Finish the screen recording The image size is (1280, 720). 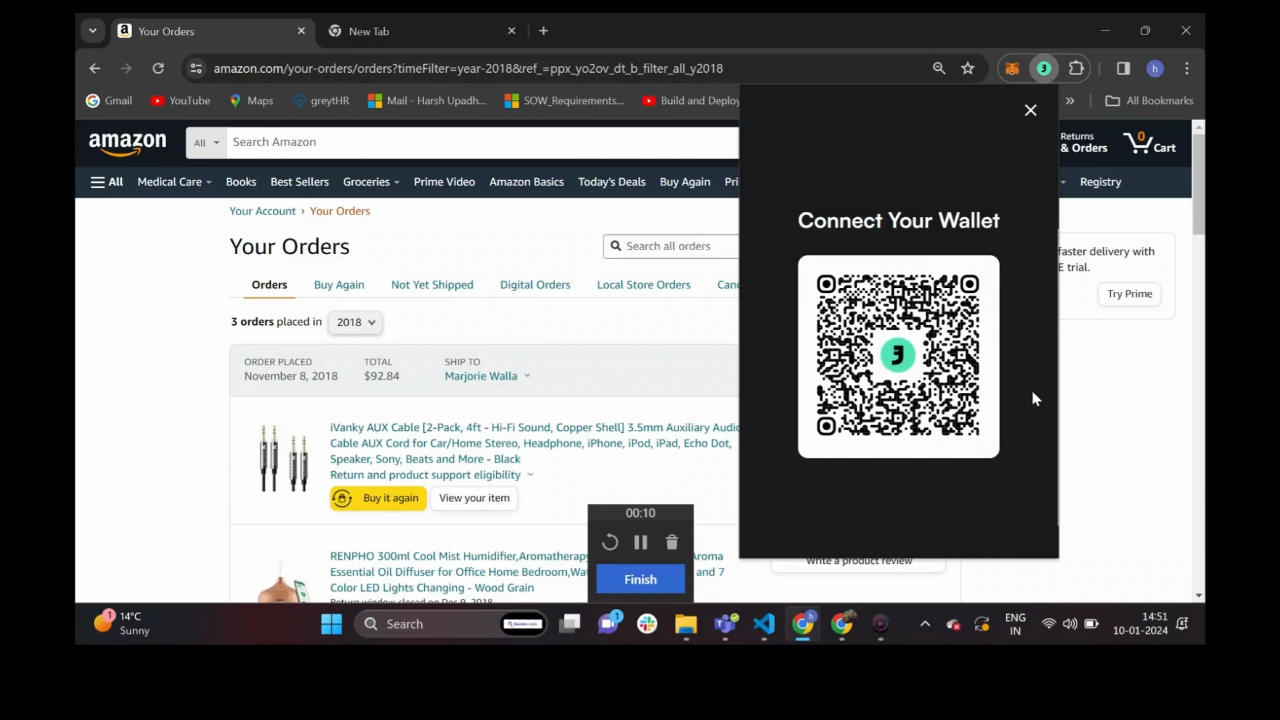click(x=640, y=579)
